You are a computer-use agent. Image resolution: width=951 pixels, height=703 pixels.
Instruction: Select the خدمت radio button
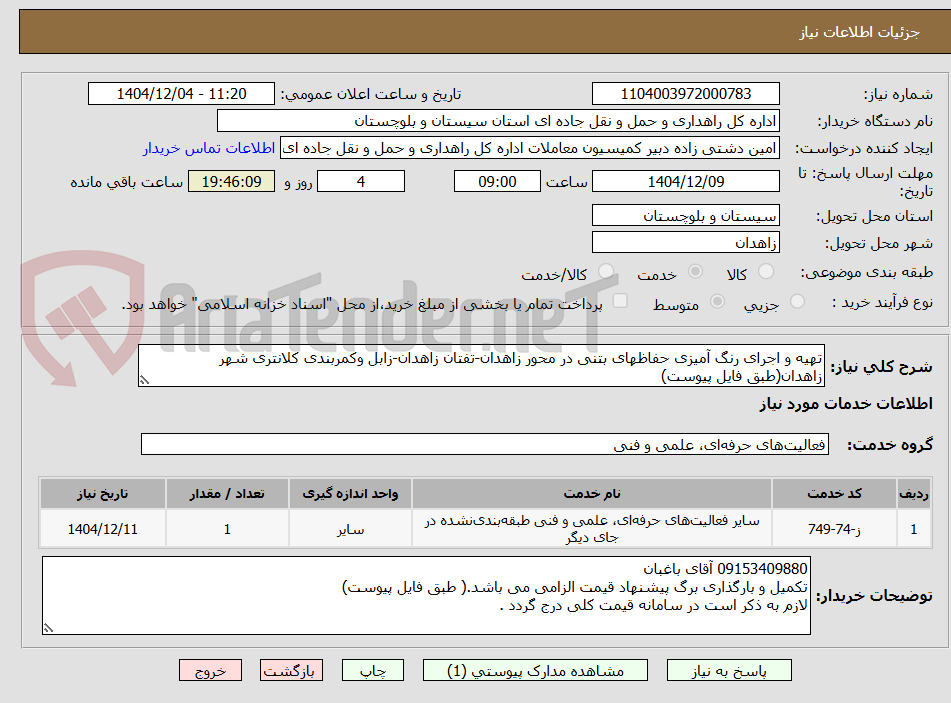(695, 272)
